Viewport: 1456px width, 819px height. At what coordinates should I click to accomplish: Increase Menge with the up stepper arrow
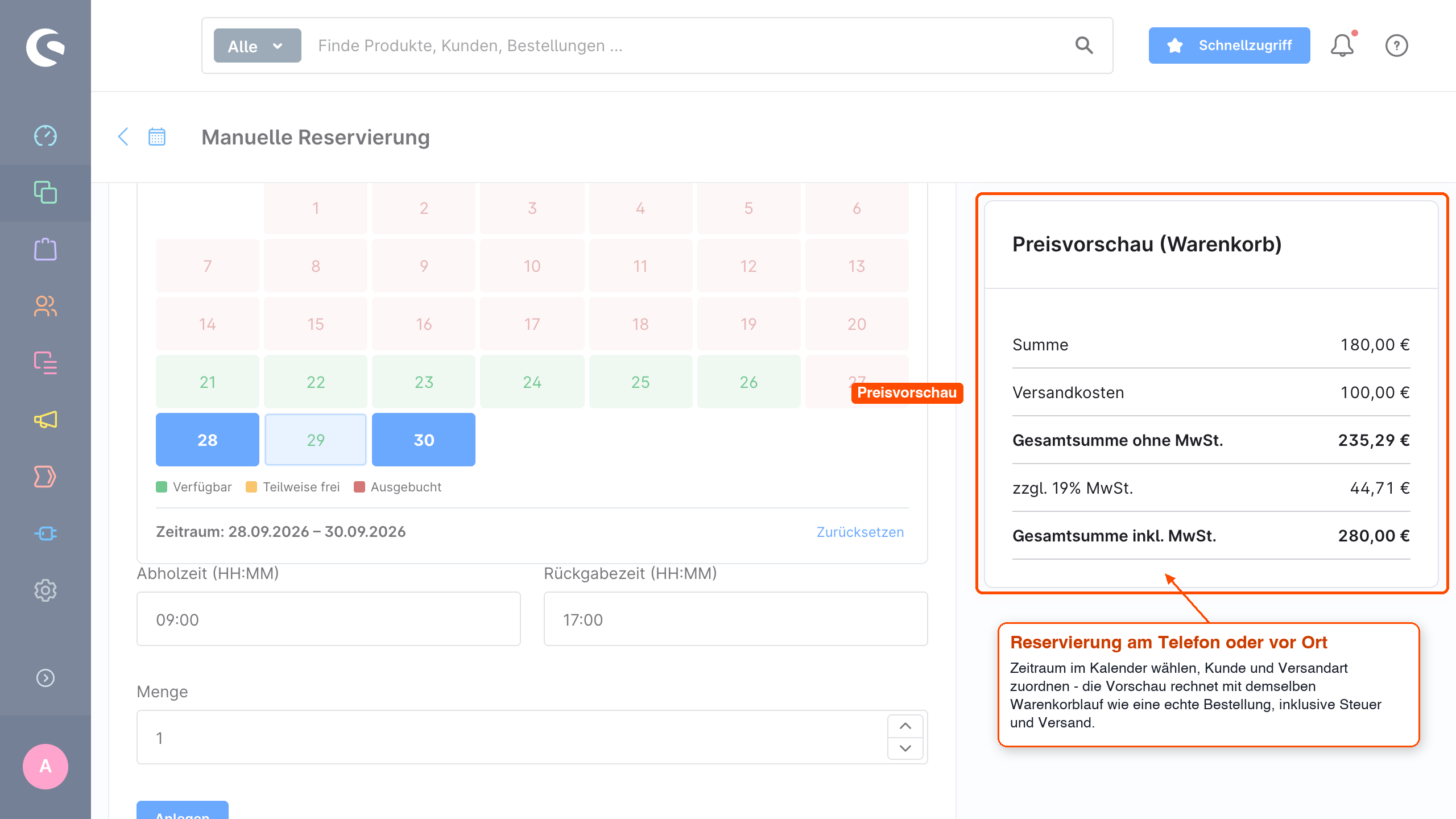[x=905, y=726]
